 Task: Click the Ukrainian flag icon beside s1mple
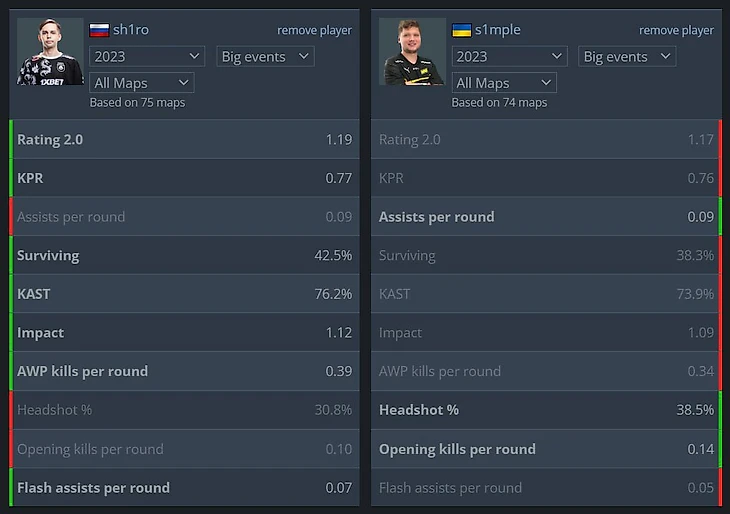coord(461,30)
